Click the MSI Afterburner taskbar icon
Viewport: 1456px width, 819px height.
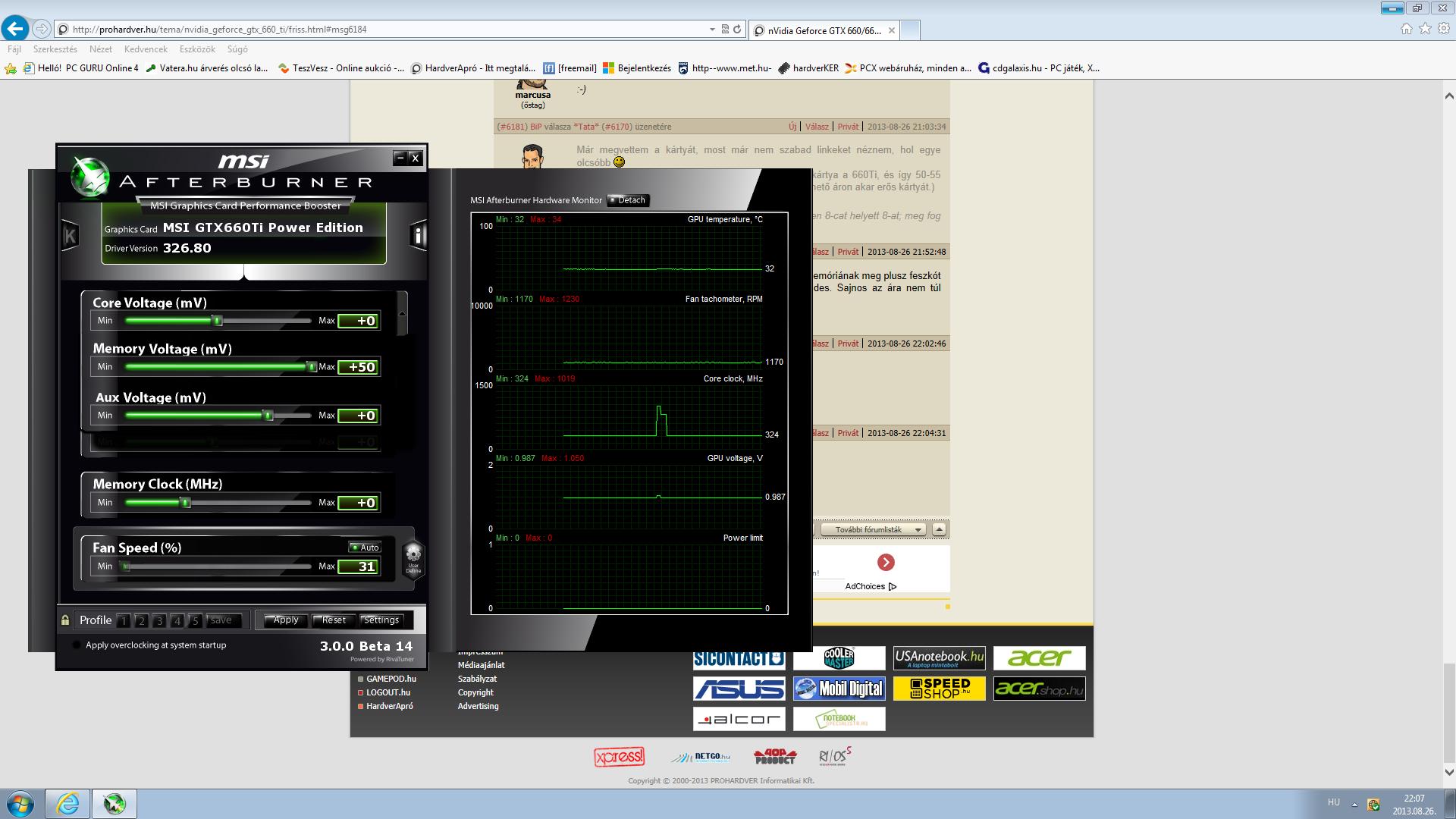point(115,803)
